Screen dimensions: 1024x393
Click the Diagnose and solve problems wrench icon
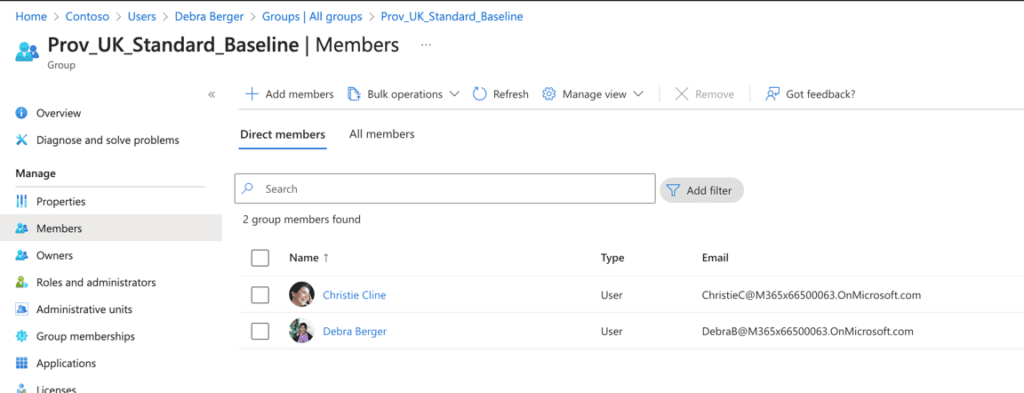pyautogui.click(x=22, y=140)
